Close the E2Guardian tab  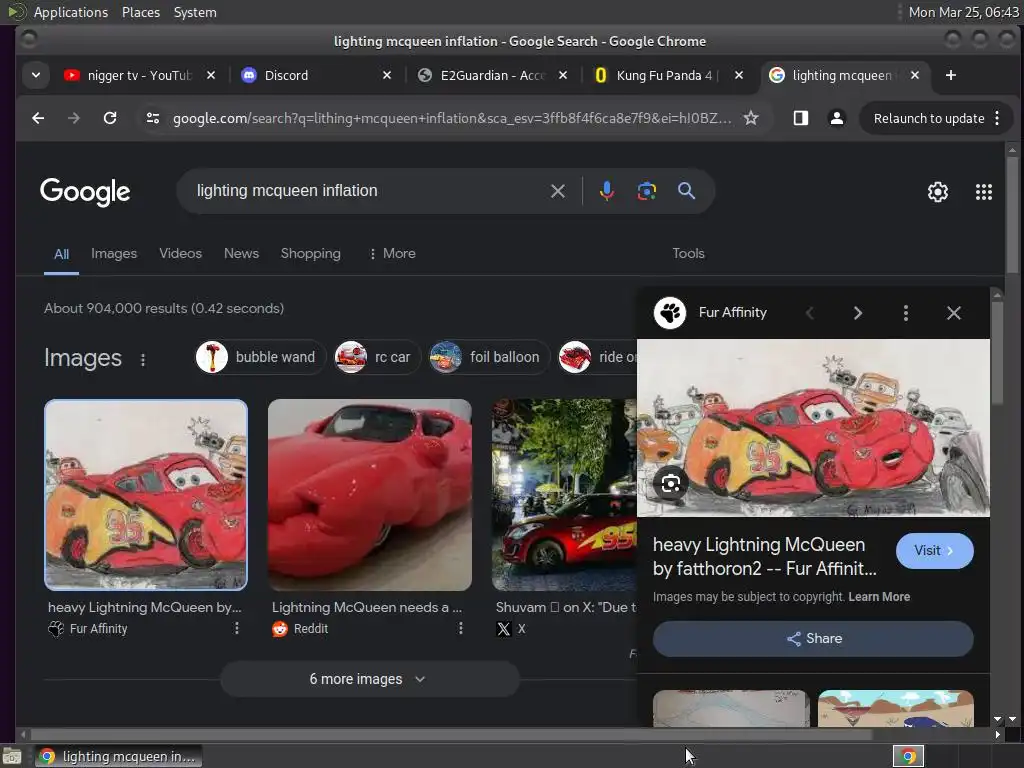click(x=562, y=75)
